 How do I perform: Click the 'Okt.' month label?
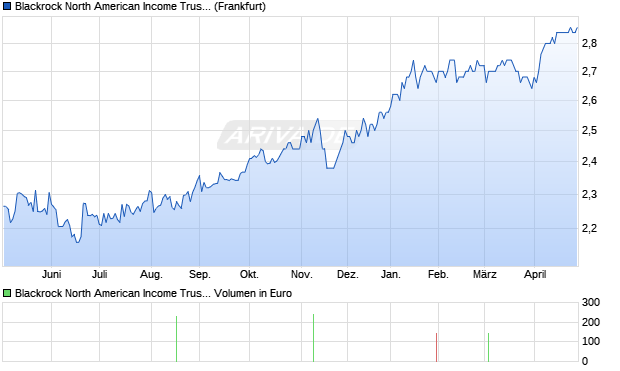[x=250, y=274]
